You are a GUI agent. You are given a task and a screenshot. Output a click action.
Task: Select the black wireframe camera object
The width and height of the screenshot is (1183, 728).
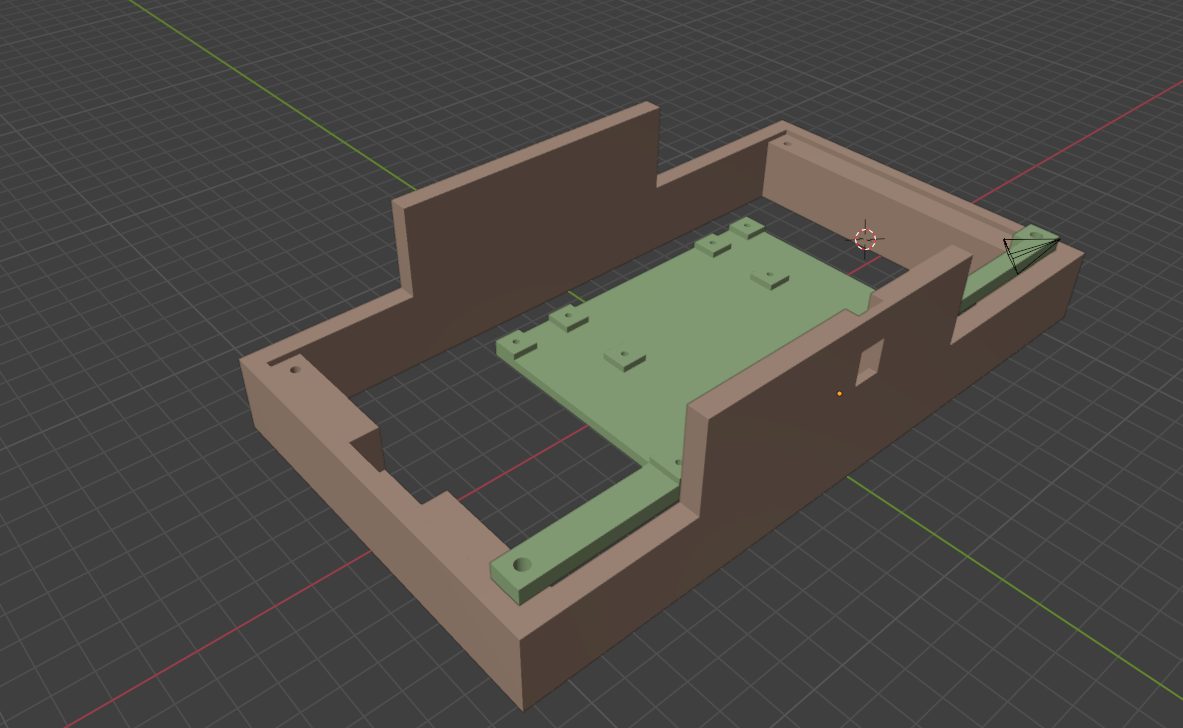[x=1030, y=254]
